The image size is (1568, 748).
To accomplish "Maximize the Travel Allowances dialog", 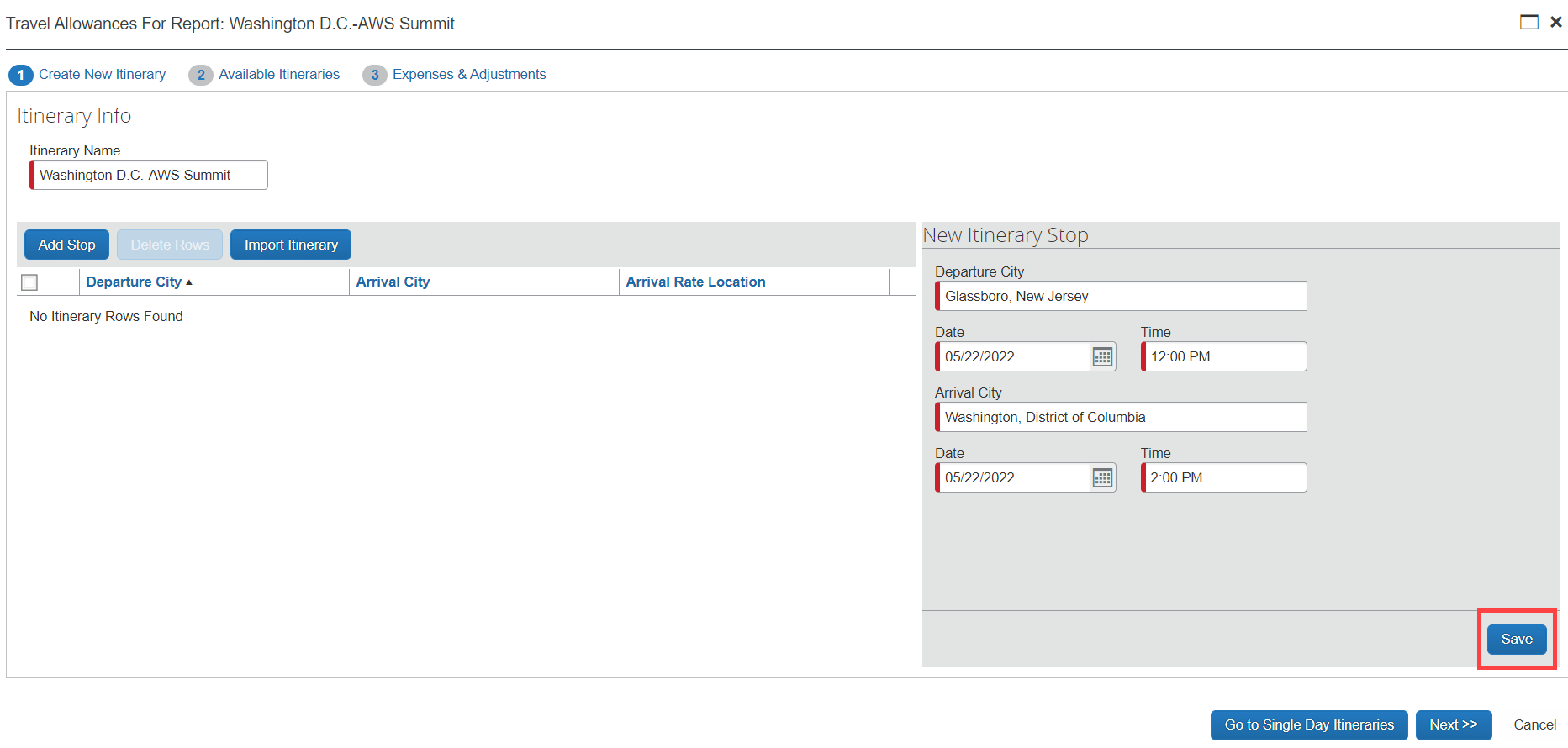I will 1529,22.
